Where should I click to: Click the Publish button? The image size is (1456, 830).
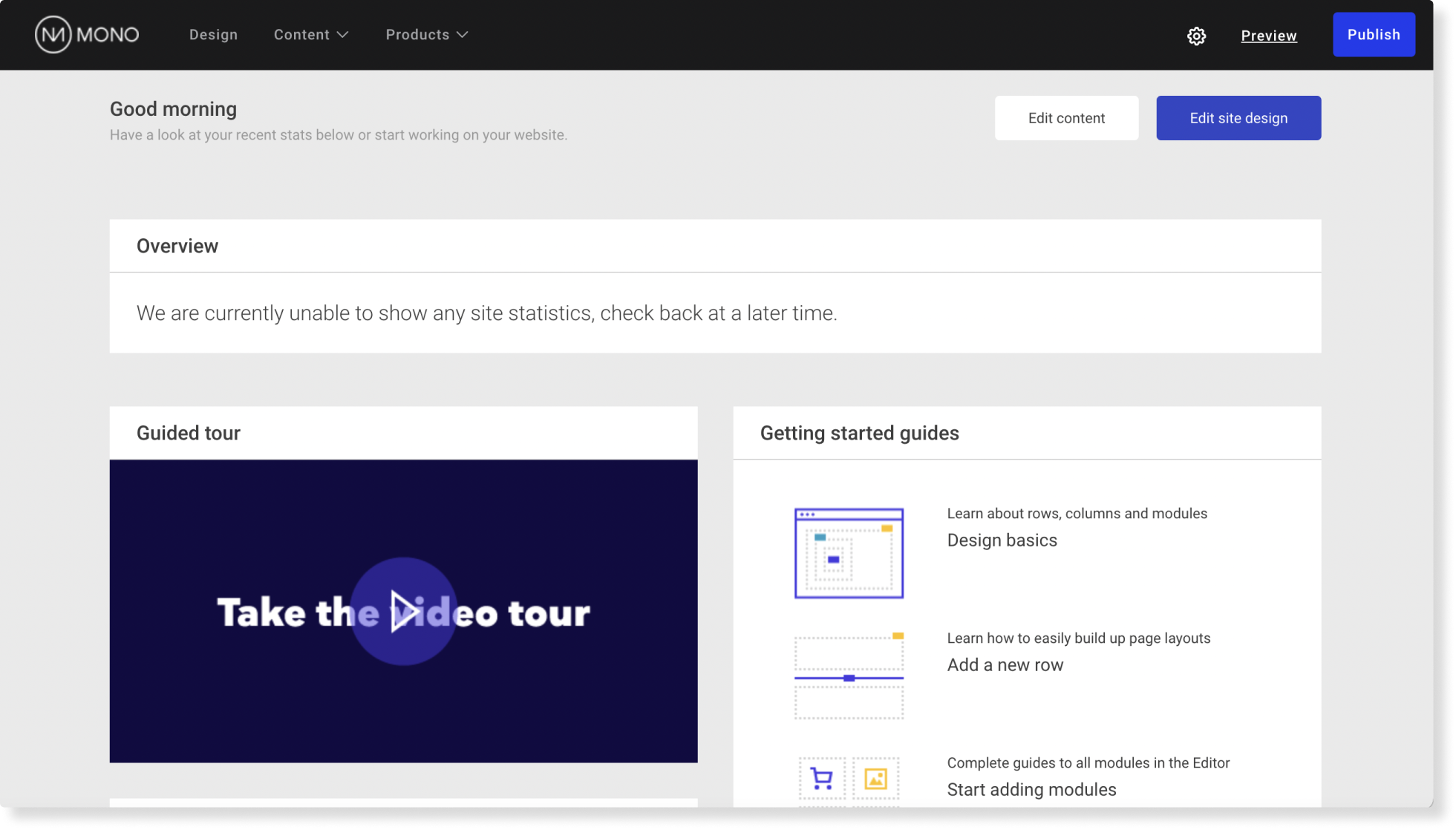tap(1374, 34)
